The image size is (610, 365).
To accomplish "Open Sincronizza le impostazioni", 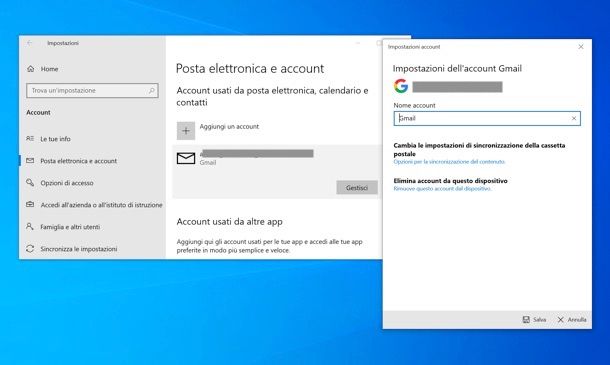I will [x=79, y=249].
